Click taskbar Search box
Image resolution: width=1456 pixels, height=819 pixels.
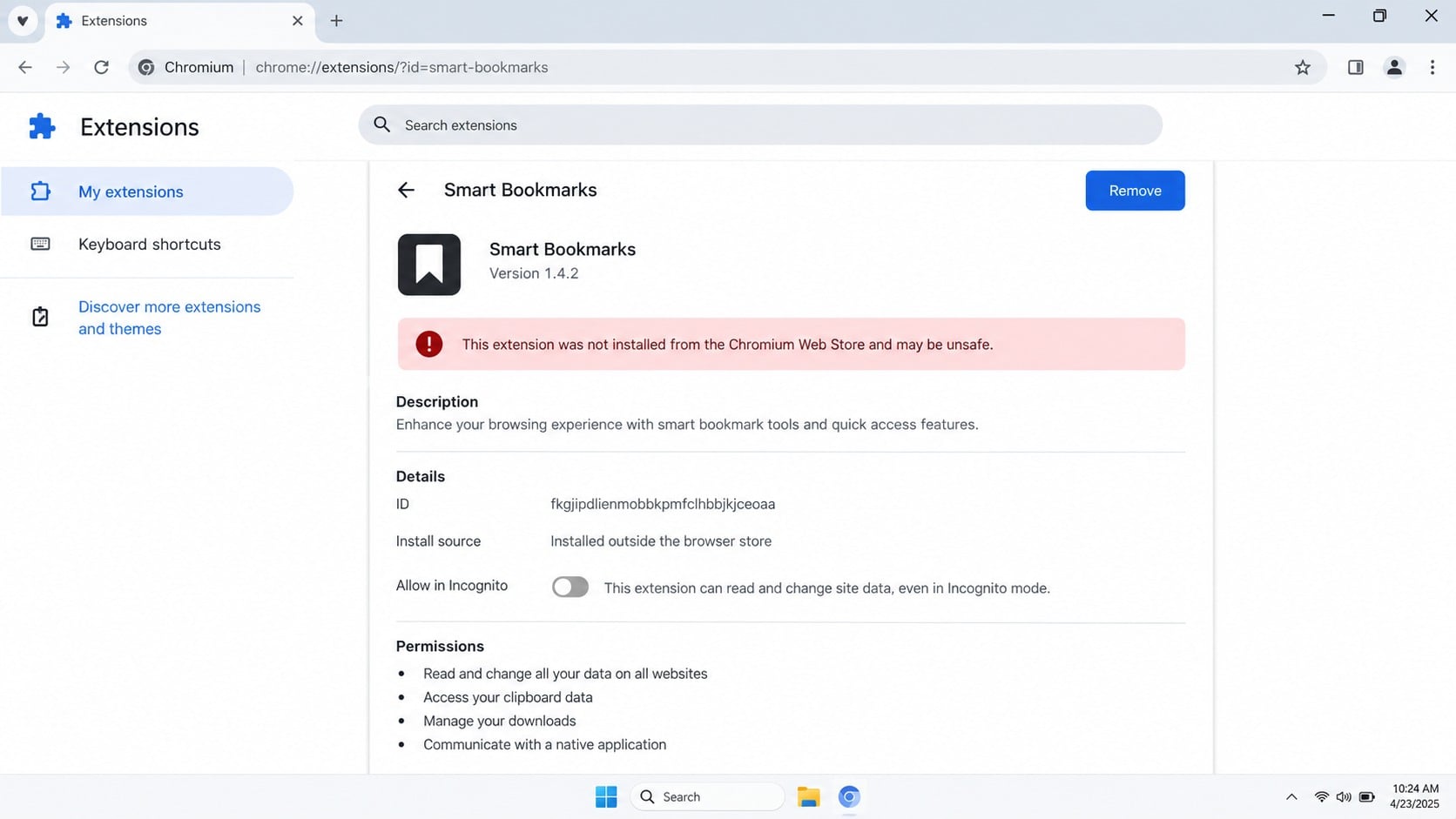(707, 796)
